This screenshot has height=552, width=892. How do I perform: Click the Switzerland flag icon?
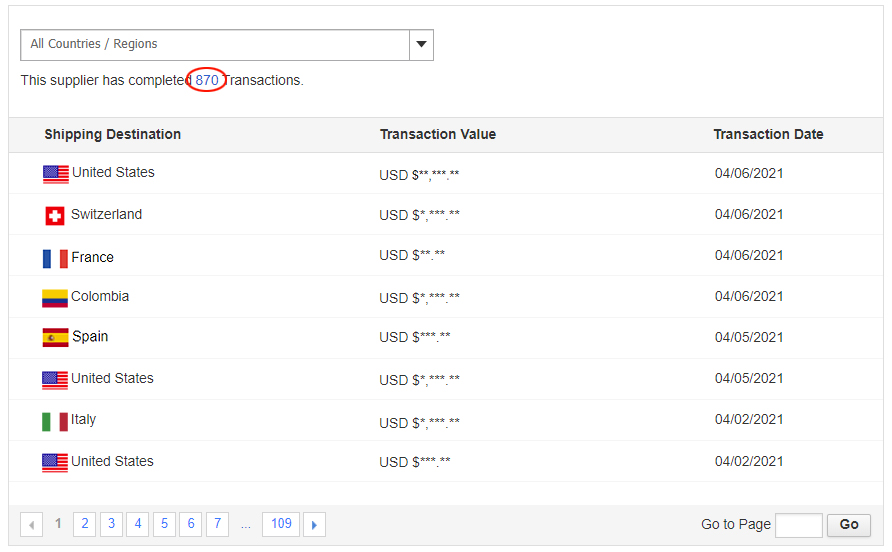(x=55, y=216)
